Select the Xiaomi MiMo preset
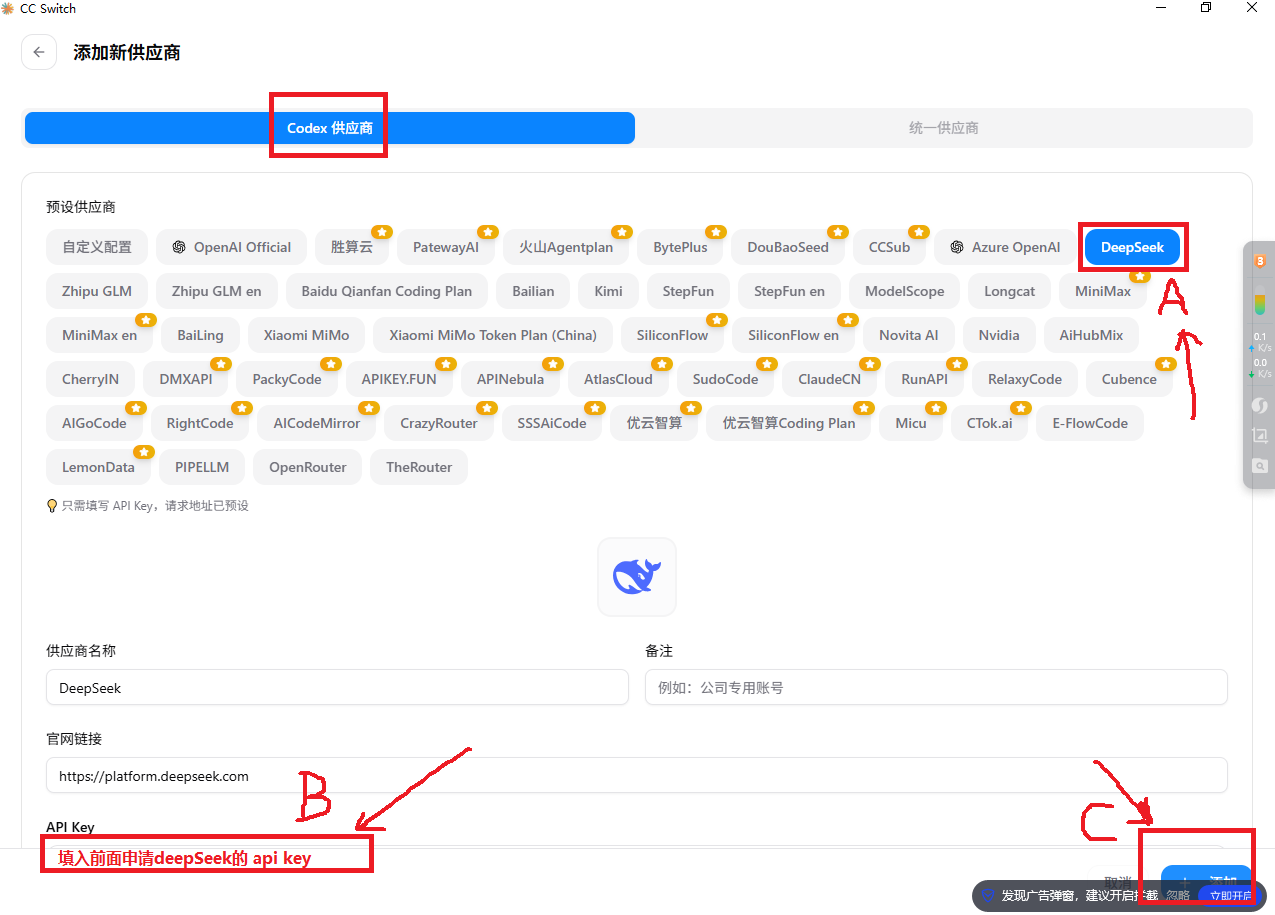The image size is (1275, 915). pos(307,335)
